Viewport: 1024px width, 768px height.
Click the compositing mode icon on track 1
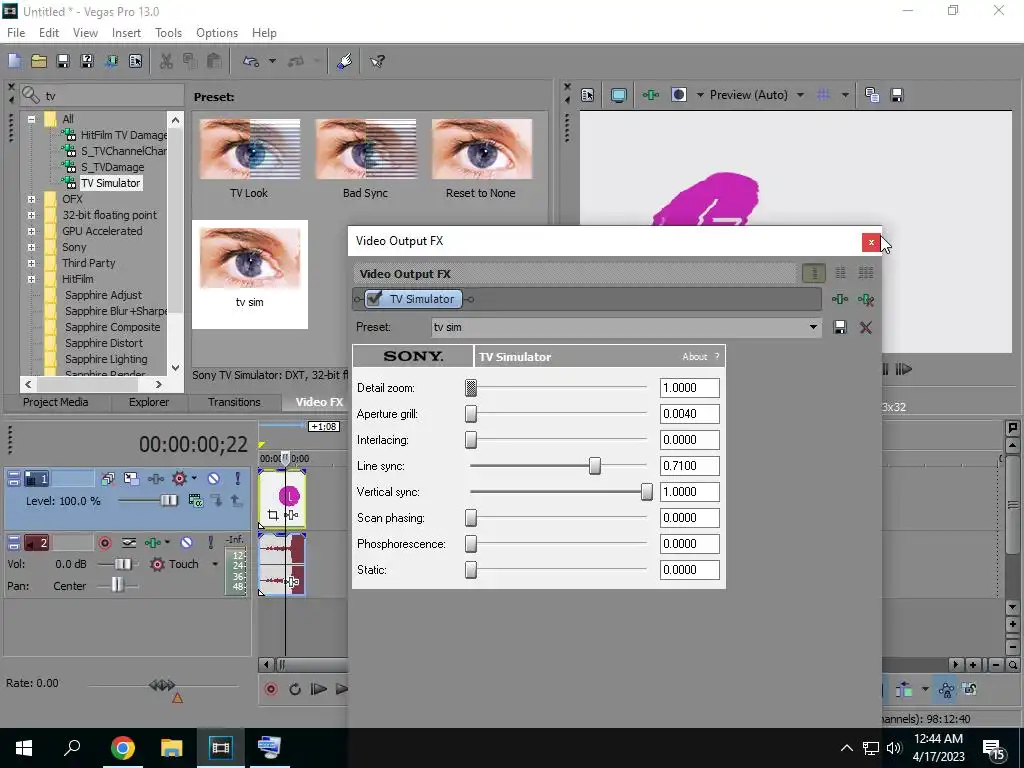point(195,501)
